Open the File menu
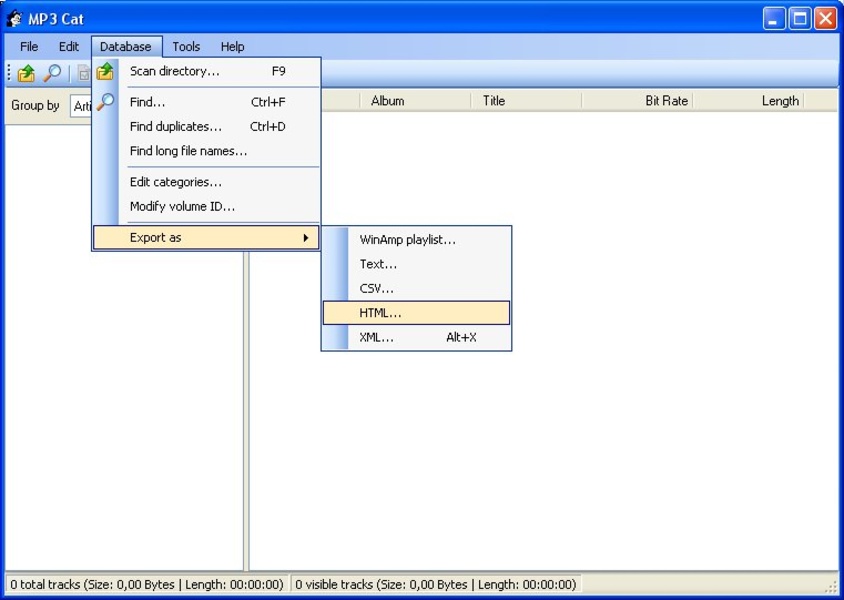 coord(29,47)
